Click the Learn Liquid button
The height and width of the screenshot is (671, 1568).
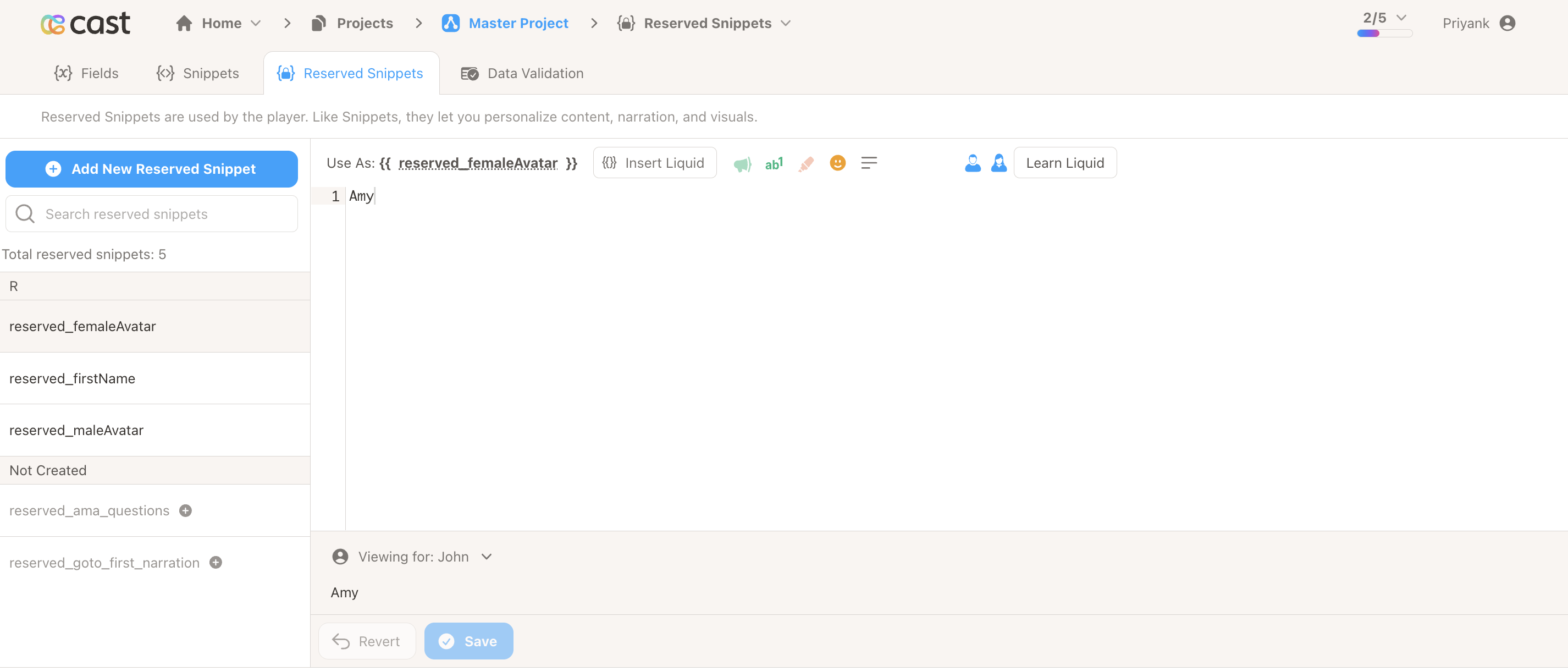[1064, 163]
